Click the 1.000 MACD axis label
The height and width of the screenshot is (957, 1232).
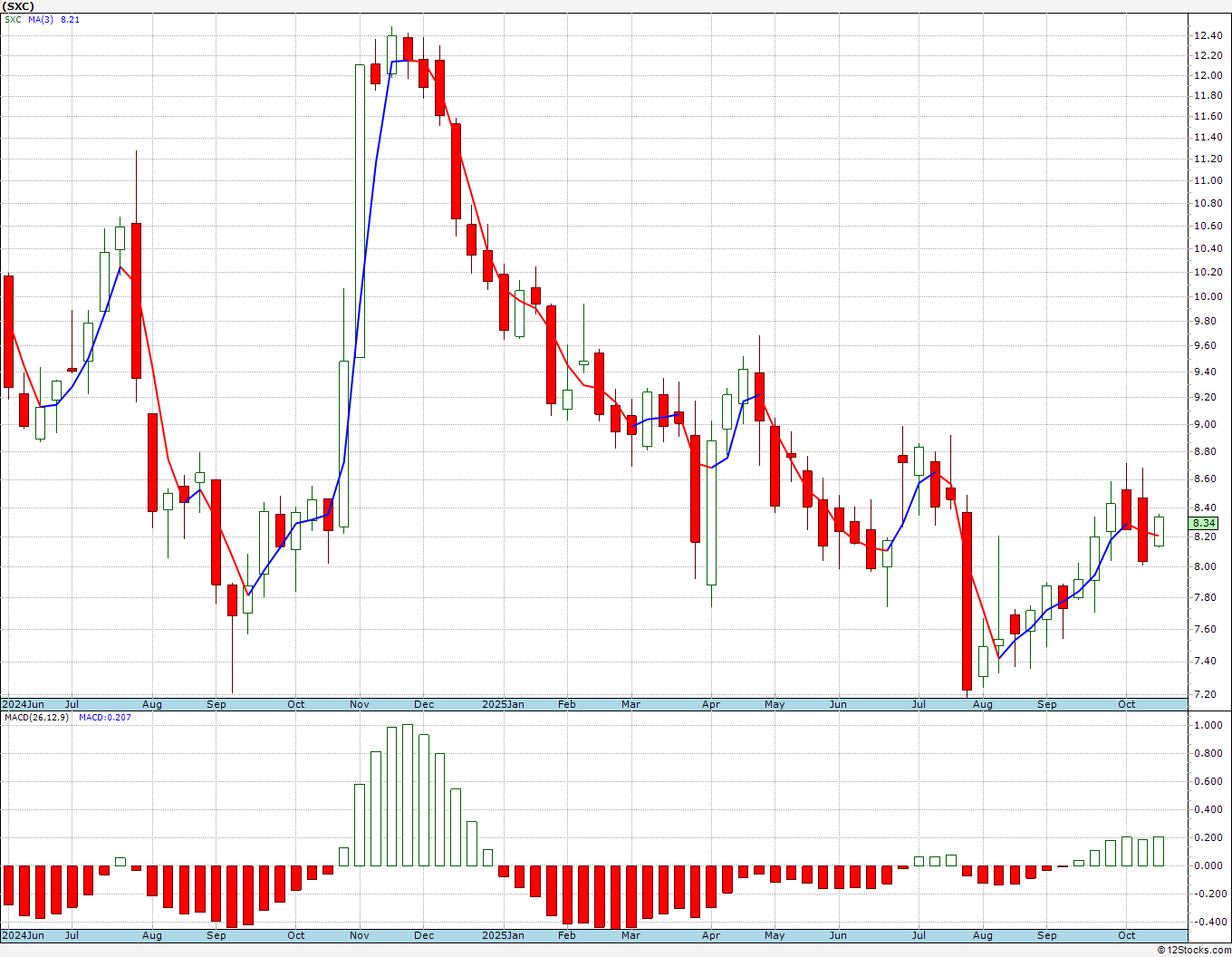pos(1207,725)
